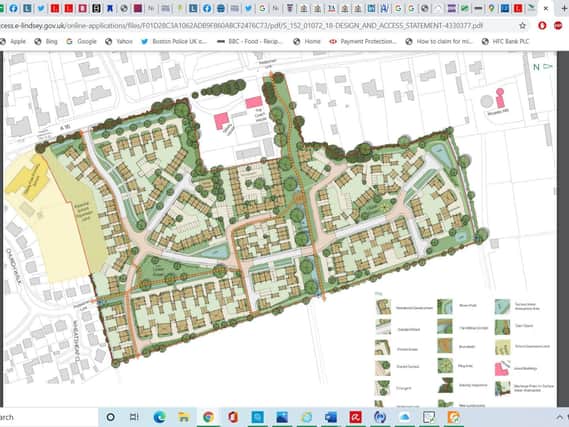Open a new browser tab with plus button
569x427 pixels.
564,8
